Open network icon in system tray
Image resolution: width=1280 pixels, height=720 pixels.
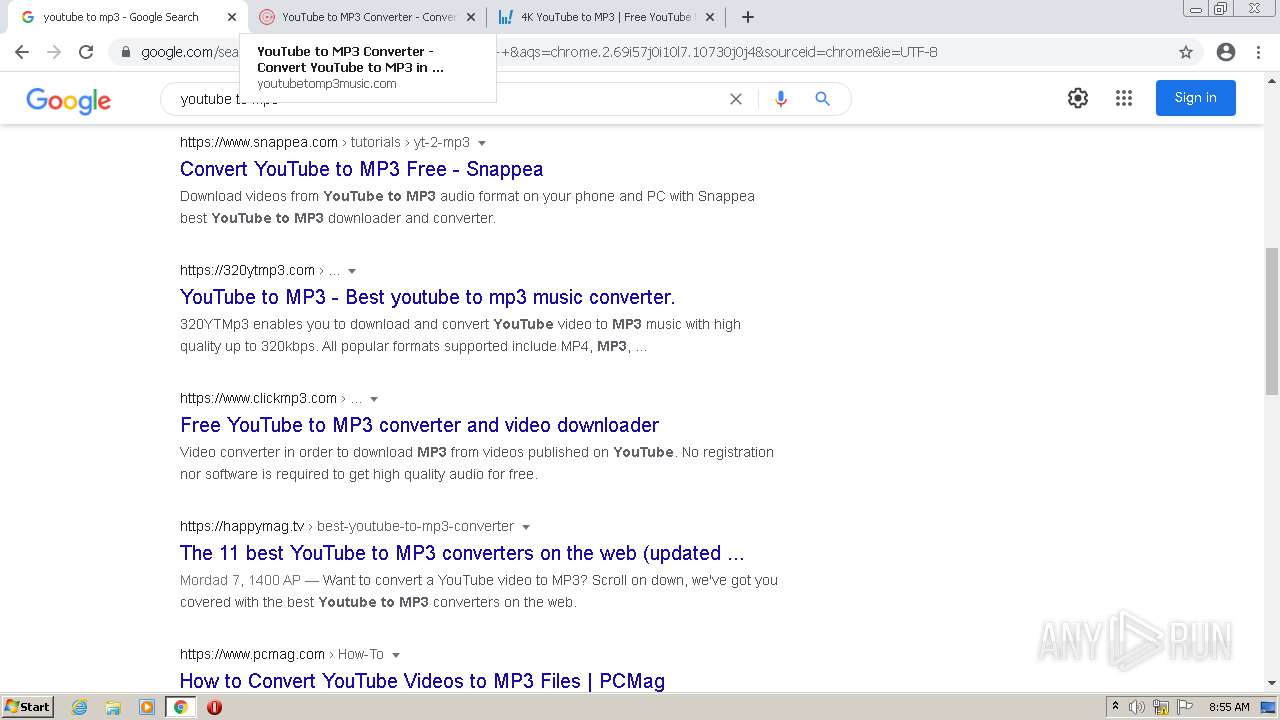pyautogui.click(x=1161, y=707)
